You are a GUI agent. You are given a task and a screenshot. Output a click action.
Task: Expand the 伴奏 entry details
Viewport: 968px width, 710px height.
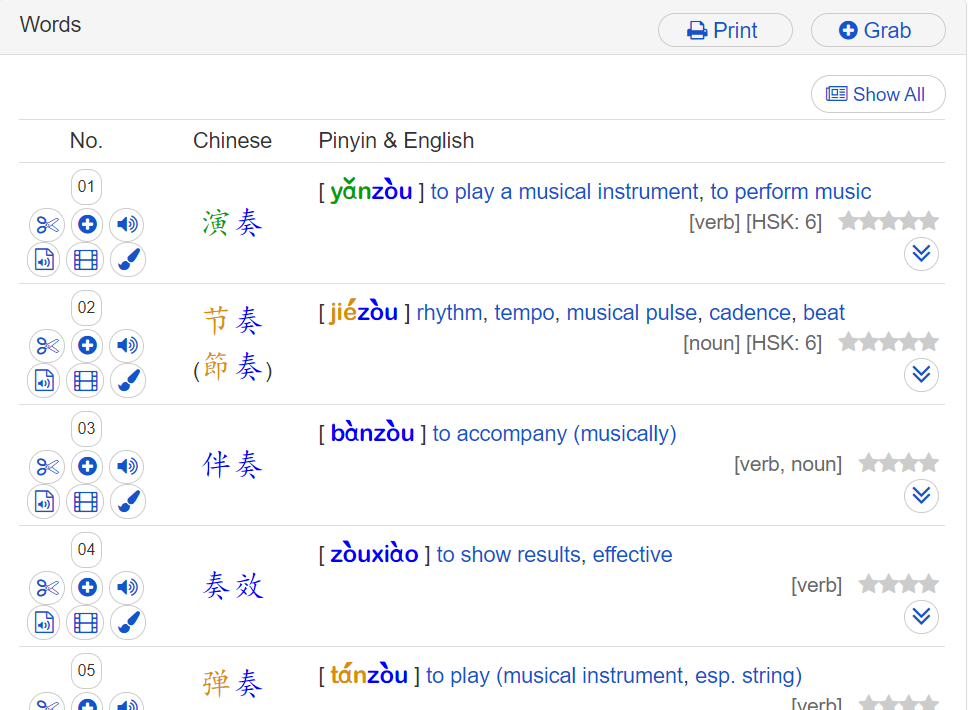click(x=921, y=496)
